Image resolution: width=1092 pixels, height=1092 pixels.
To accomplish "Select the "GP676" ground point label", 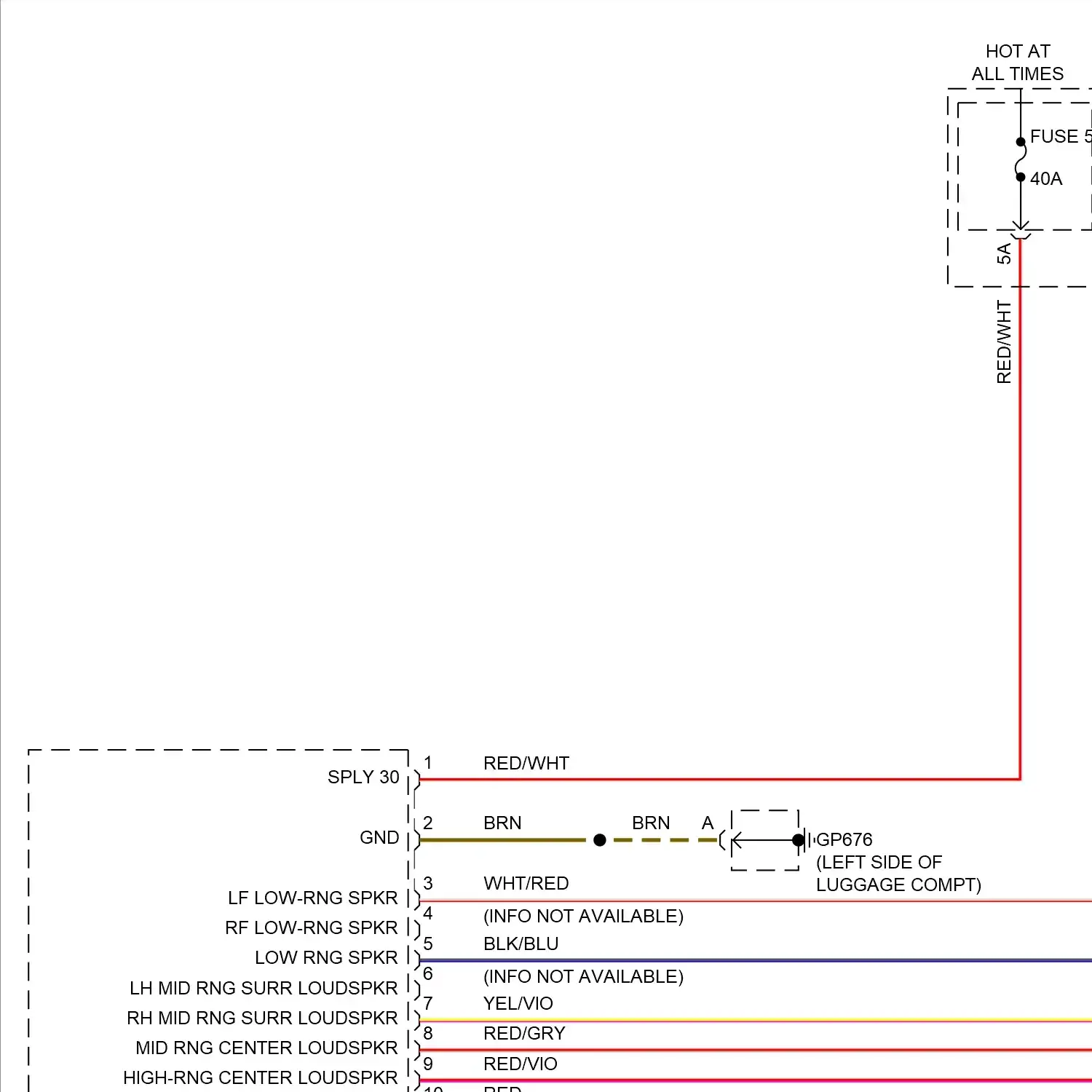I will pyautogui.click(x=844, y=839).
